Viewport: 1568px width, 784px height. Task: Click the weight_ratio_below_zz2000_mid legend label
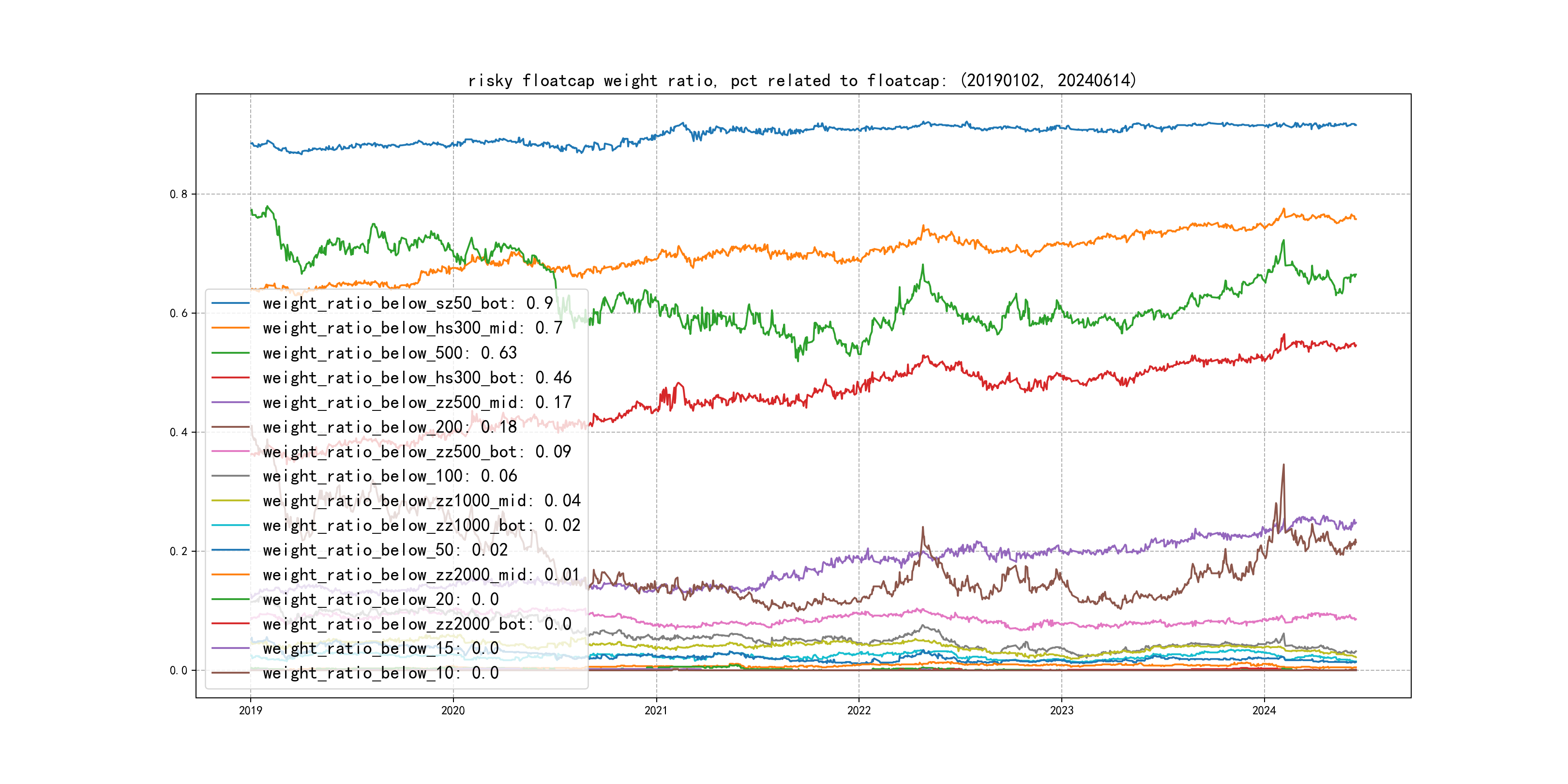(x=421, y=574)
